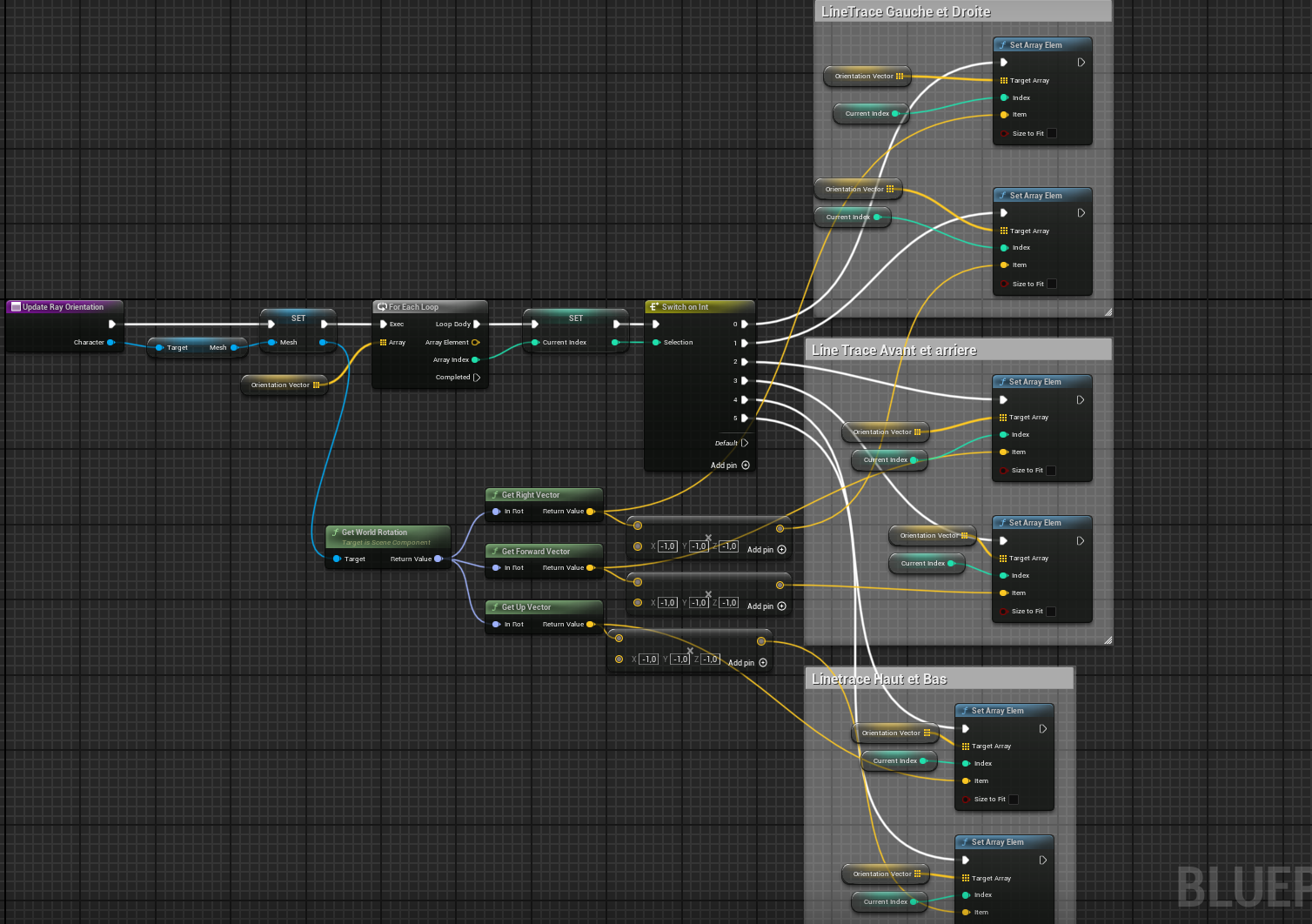Select the Get Forward Vector node title
The image size is (1312, 924).
click(536, 552)
